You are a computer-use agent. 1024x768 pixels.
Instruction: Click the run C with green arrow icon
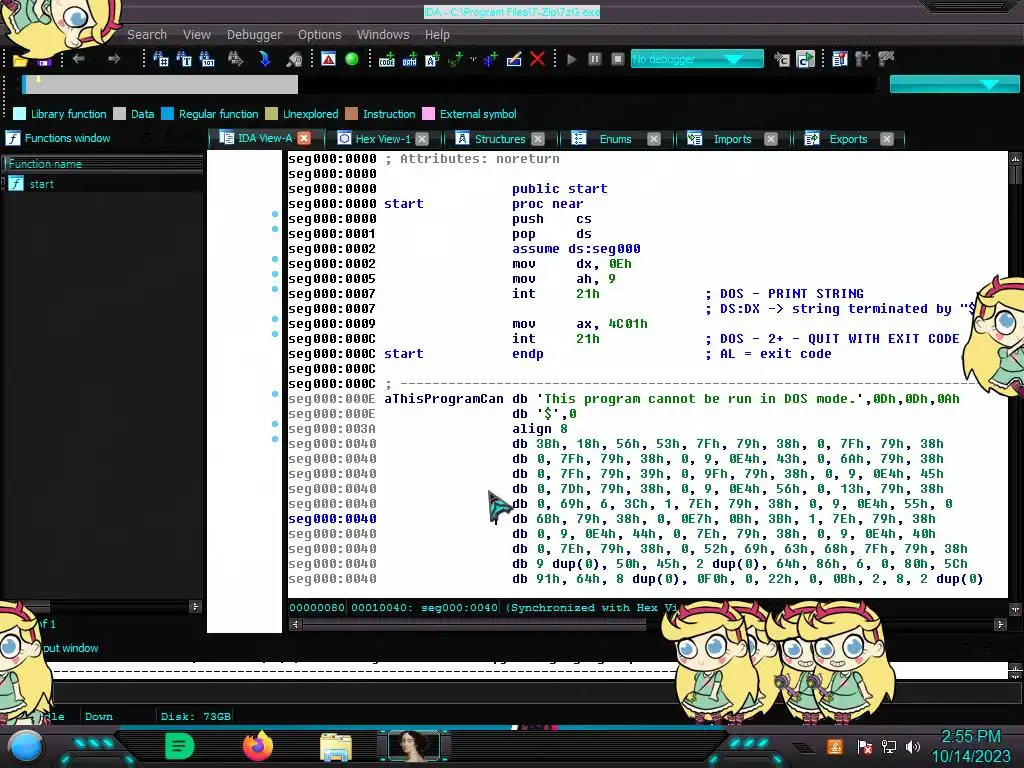click(805, 59)
